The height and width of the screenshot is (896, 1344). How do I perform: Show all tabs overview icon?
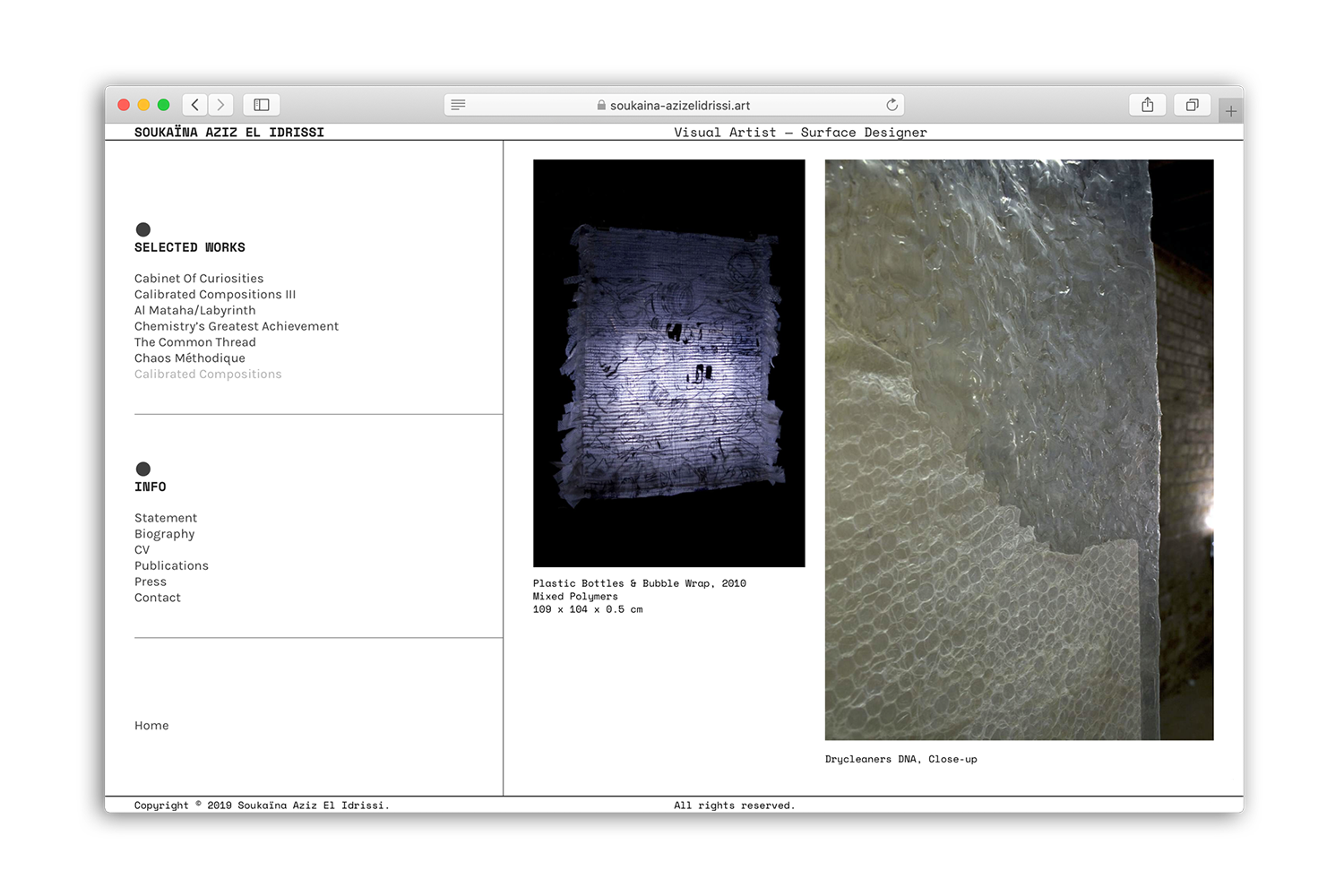[1192, 105]
